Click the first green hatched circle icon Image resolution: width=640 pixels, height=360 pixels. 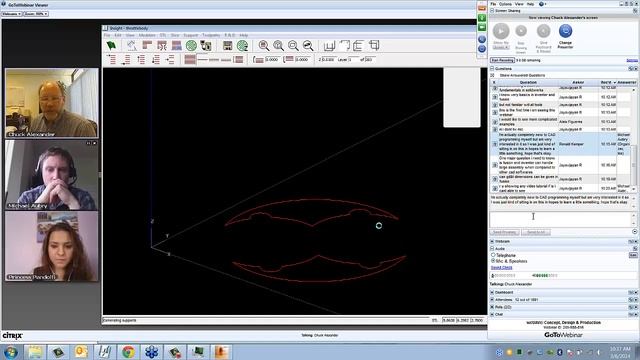click(191, 45)
